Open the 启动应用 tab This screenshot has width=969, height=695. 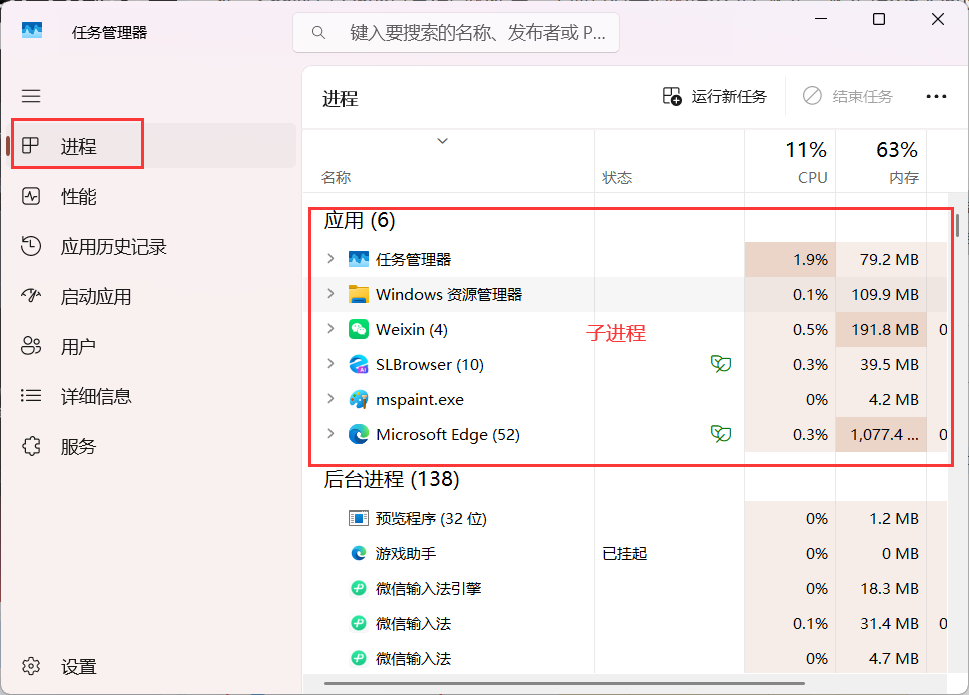(151, 297)
